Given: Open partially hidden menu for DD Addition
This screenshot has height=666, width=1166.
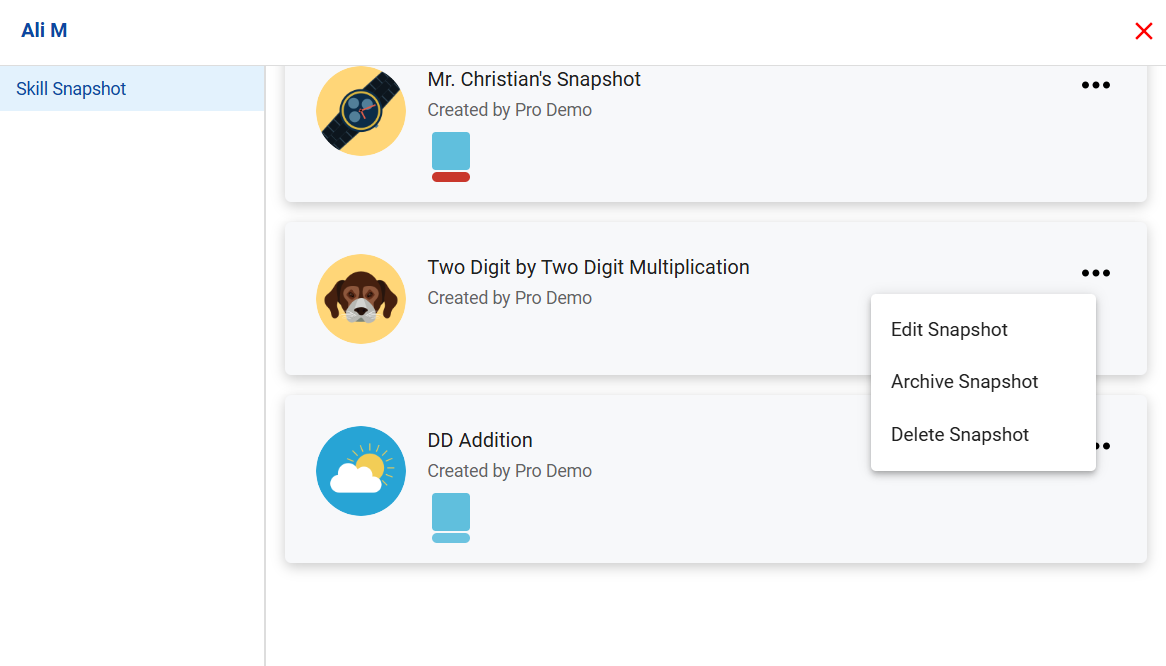Looking at the screenshot, I should click(x=1104, y=446).
